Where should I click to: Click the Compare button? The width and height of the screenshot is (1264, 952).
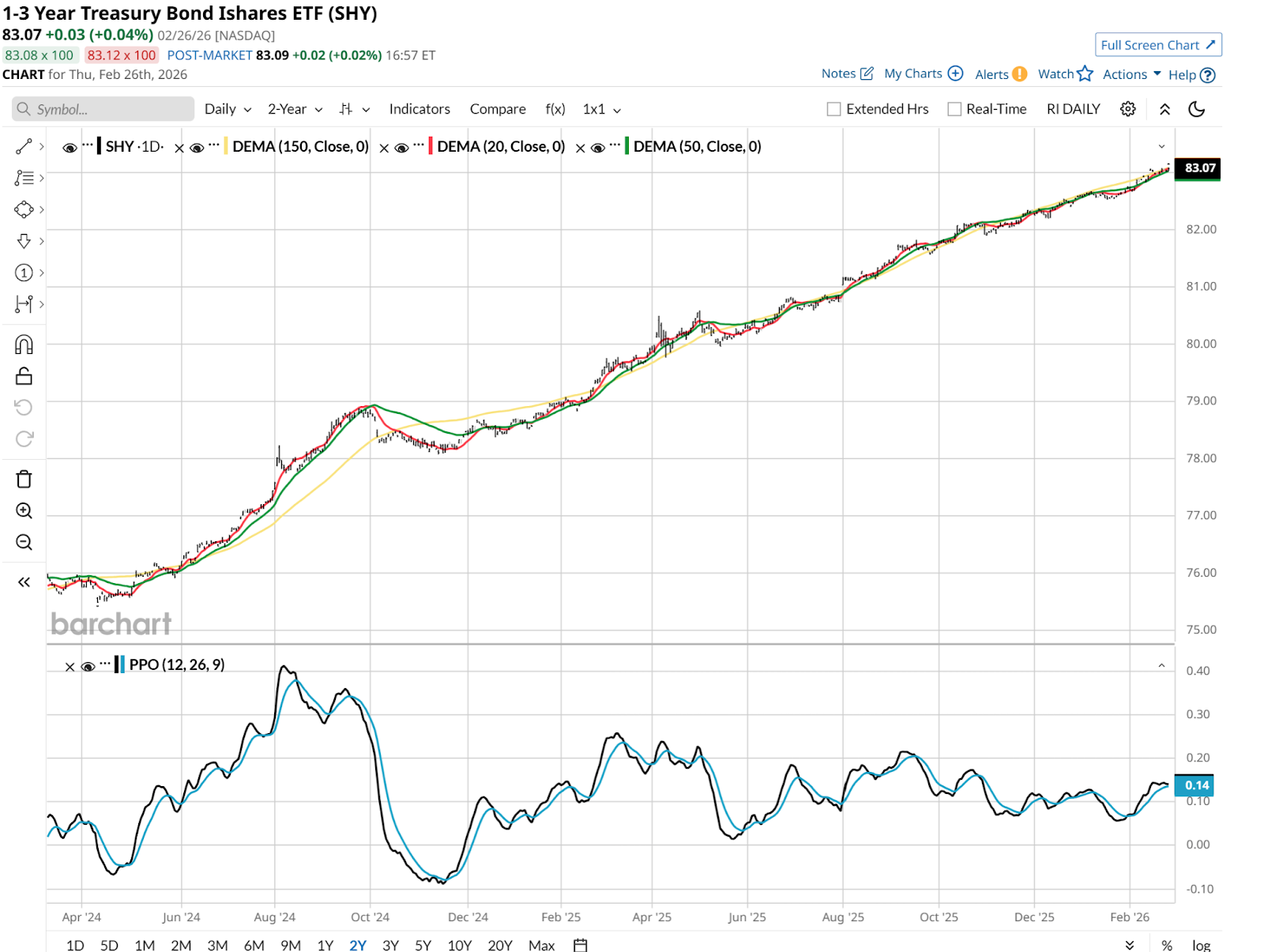click(498, 109)
